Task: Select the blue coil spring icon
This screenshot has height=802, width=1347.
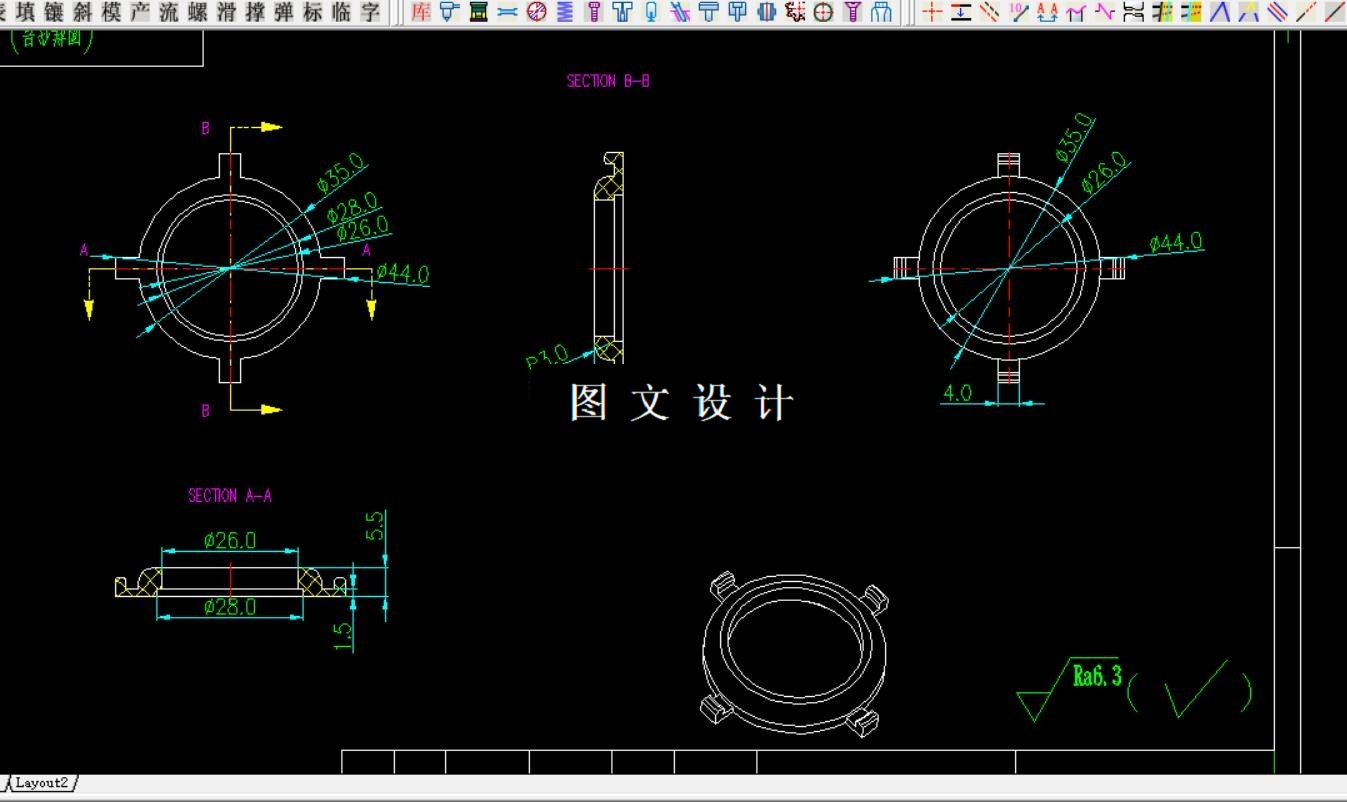Action: pos(565,12)
